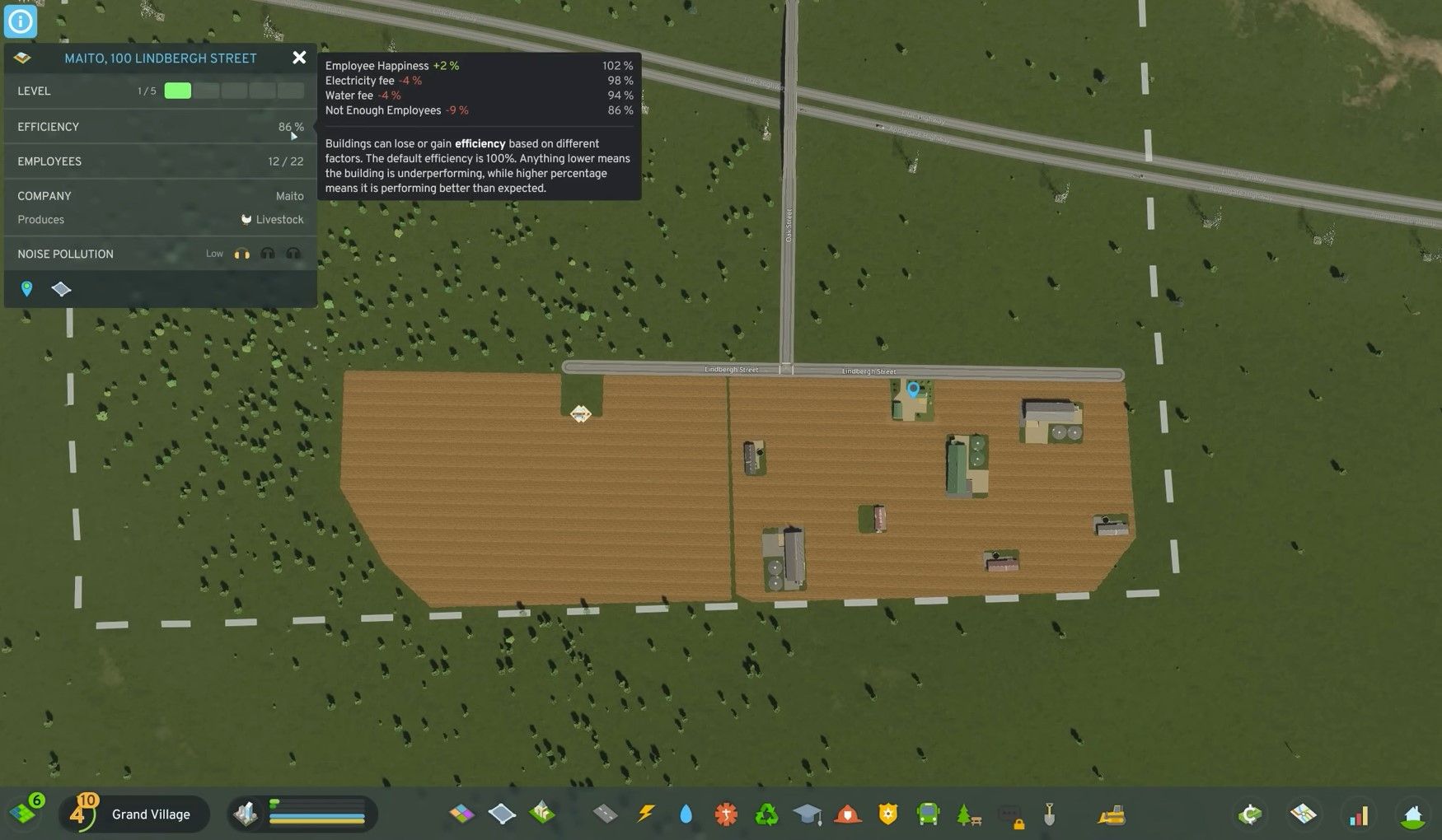
Task: Select the Bulldozer tool
Action: click(1112, 814)
